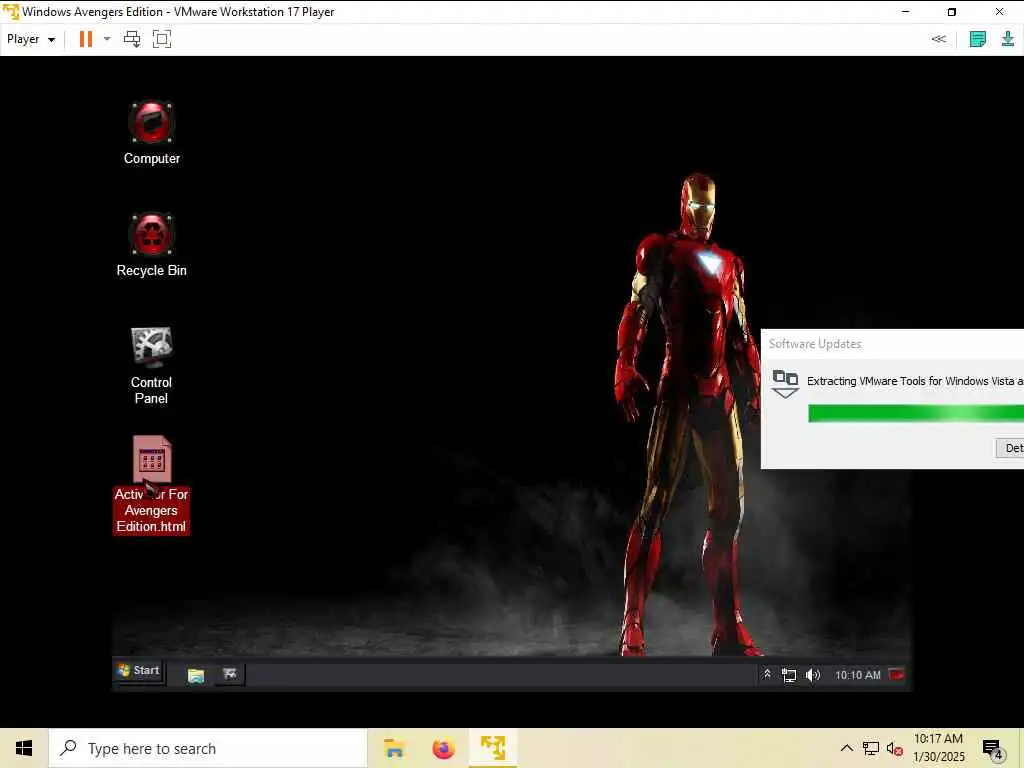Show hidden guest tray icons
Screen dimensions: 1024x768
coord(767,674)
